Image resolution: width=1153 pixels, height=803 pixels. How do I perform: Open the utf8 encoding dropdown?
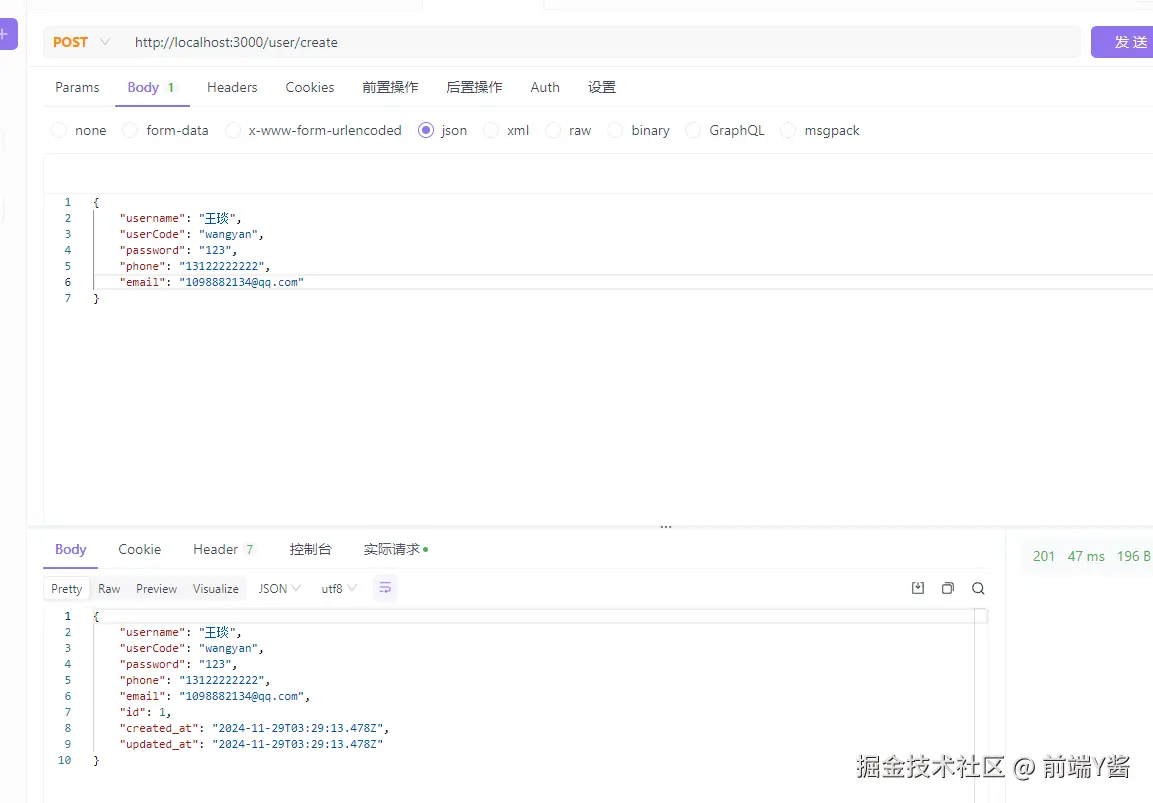pos(339,588)
